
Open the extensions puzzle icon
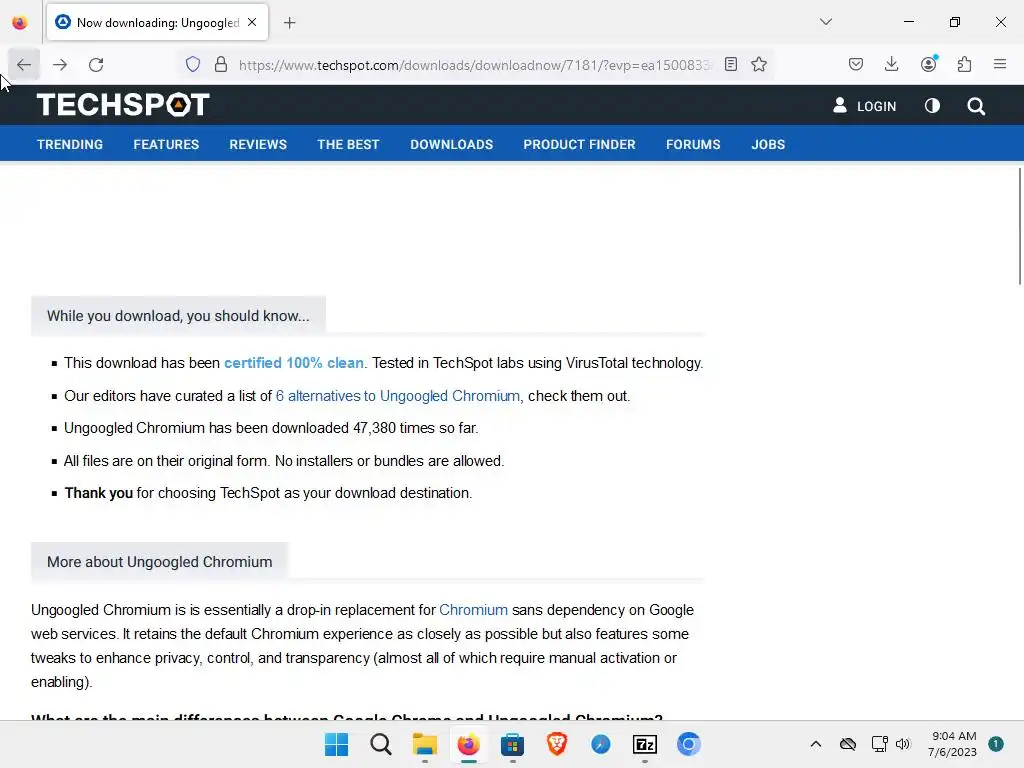point(965,65)
